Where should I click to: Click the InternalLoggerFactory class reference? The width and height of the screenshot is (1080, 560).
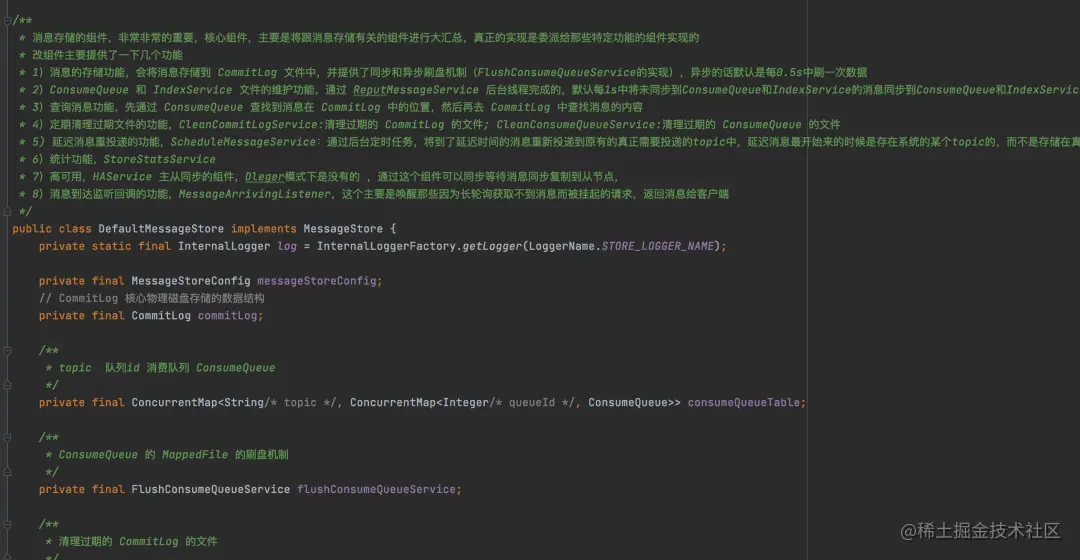(x=386, y=246)
